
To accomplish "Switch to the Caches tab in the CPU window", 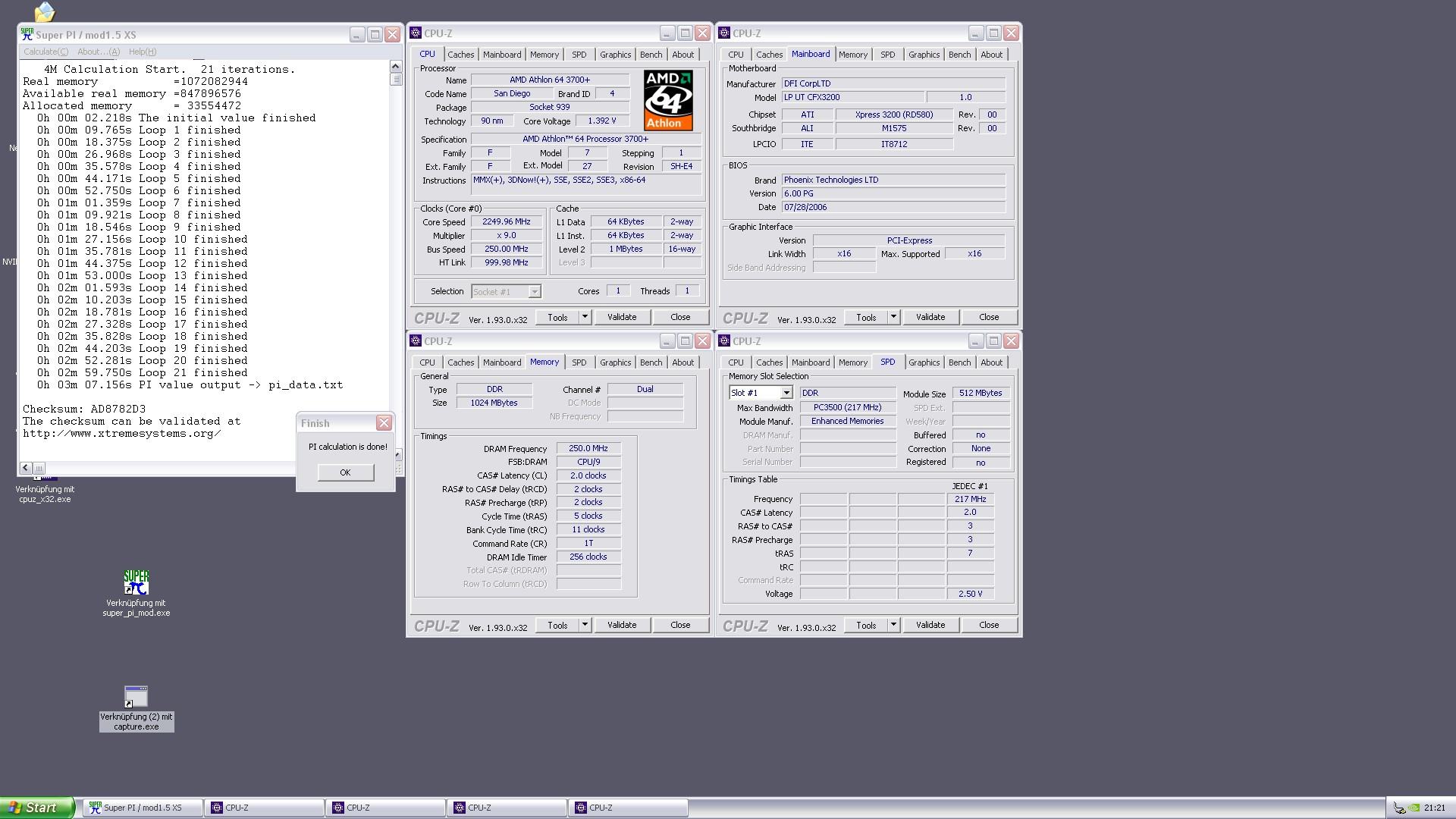I will click(460, 55).
